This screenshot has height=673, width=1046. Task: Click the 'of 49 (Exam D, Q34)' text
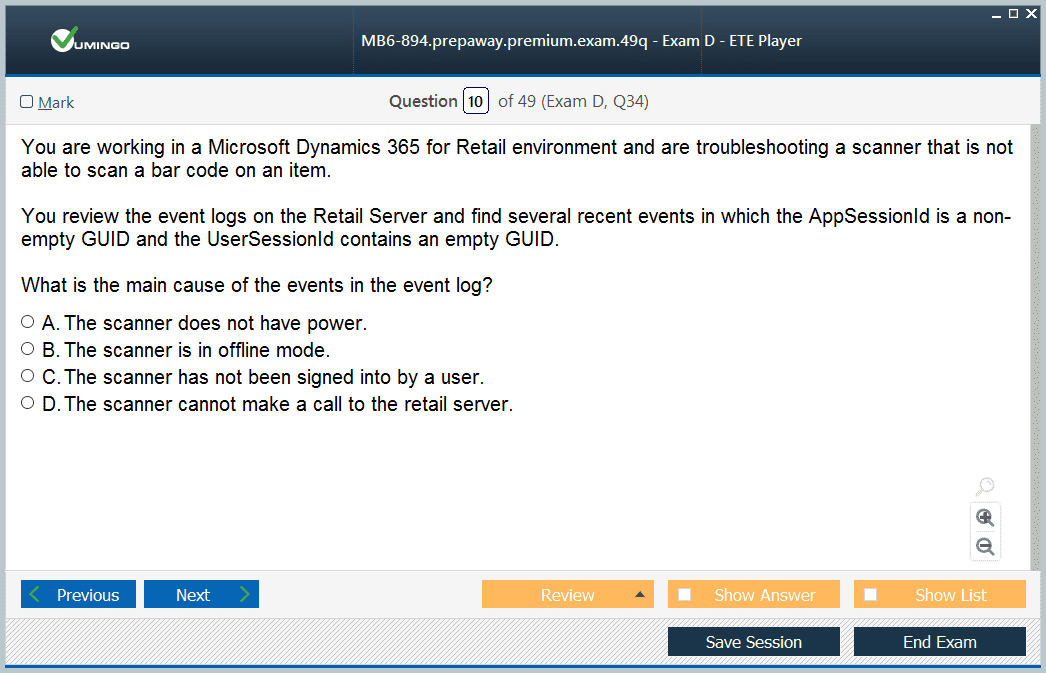point(573,101)
